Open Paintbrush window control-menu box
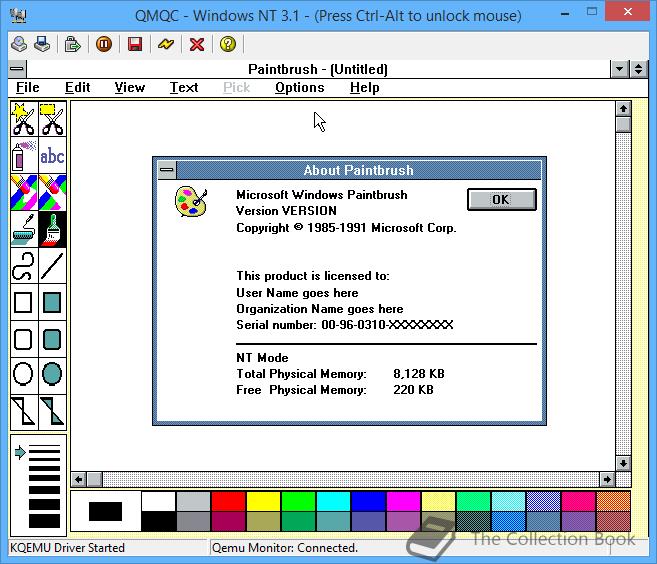The height and width of the screenshot is (564, 657). 17,69
